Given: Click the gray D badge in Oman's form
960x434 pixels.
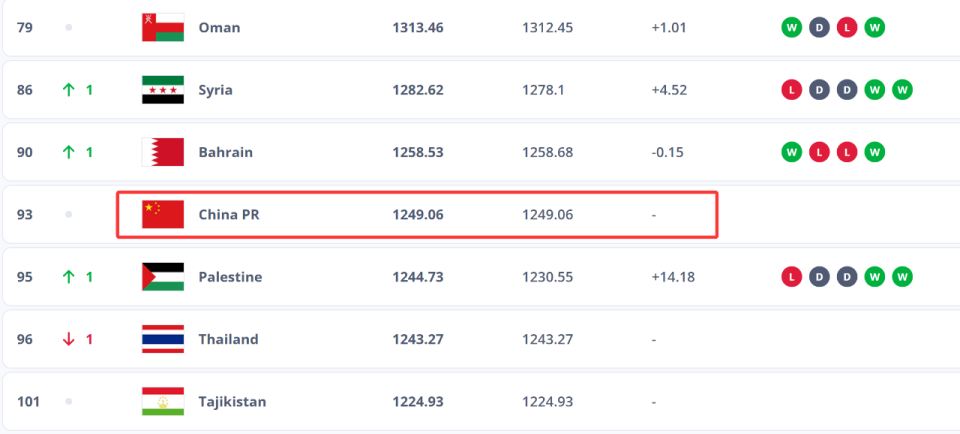Looking at the screenshot, I should 820,27.
